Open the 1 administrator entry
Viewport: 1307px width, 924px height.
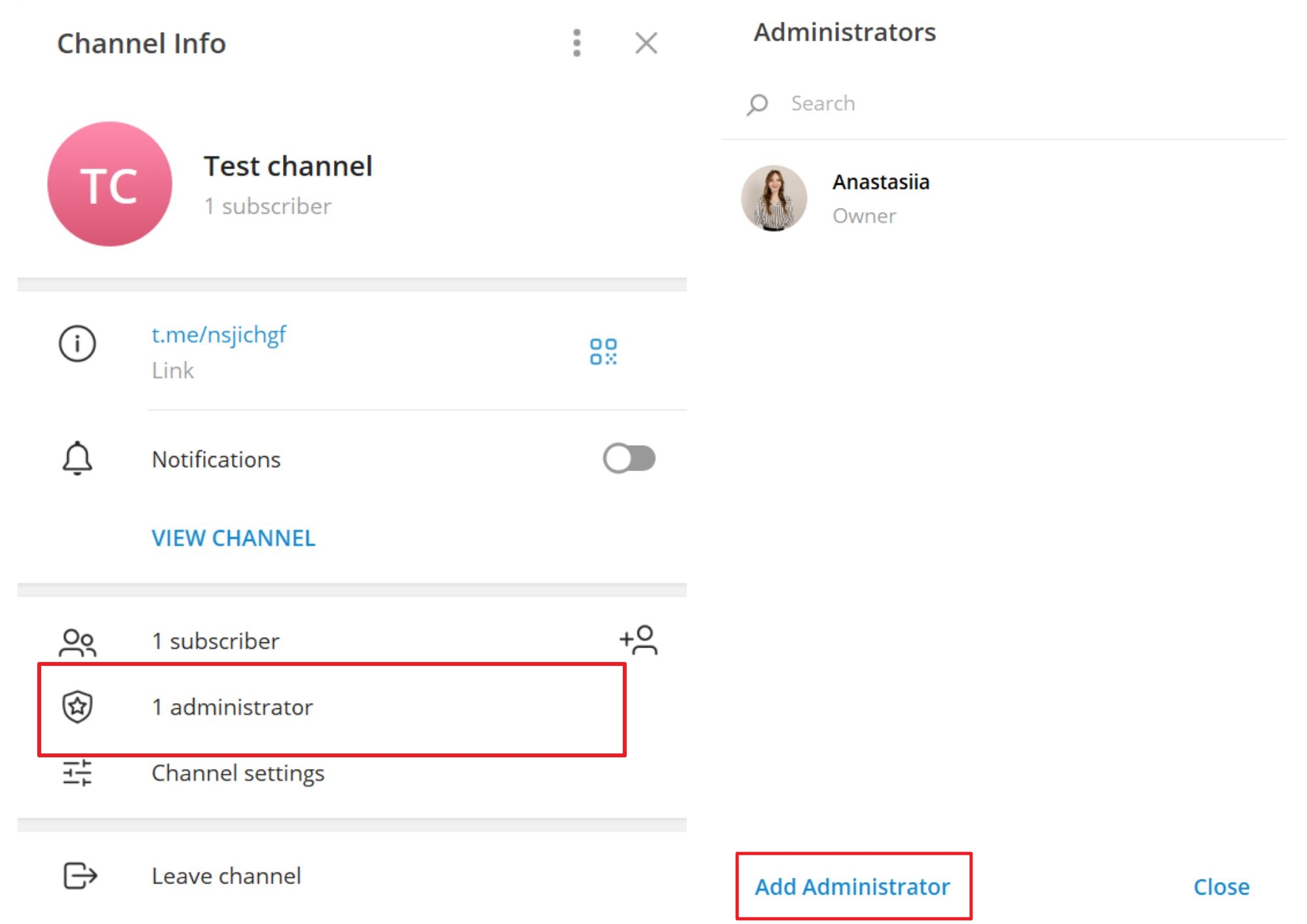[x=233, y=707]
